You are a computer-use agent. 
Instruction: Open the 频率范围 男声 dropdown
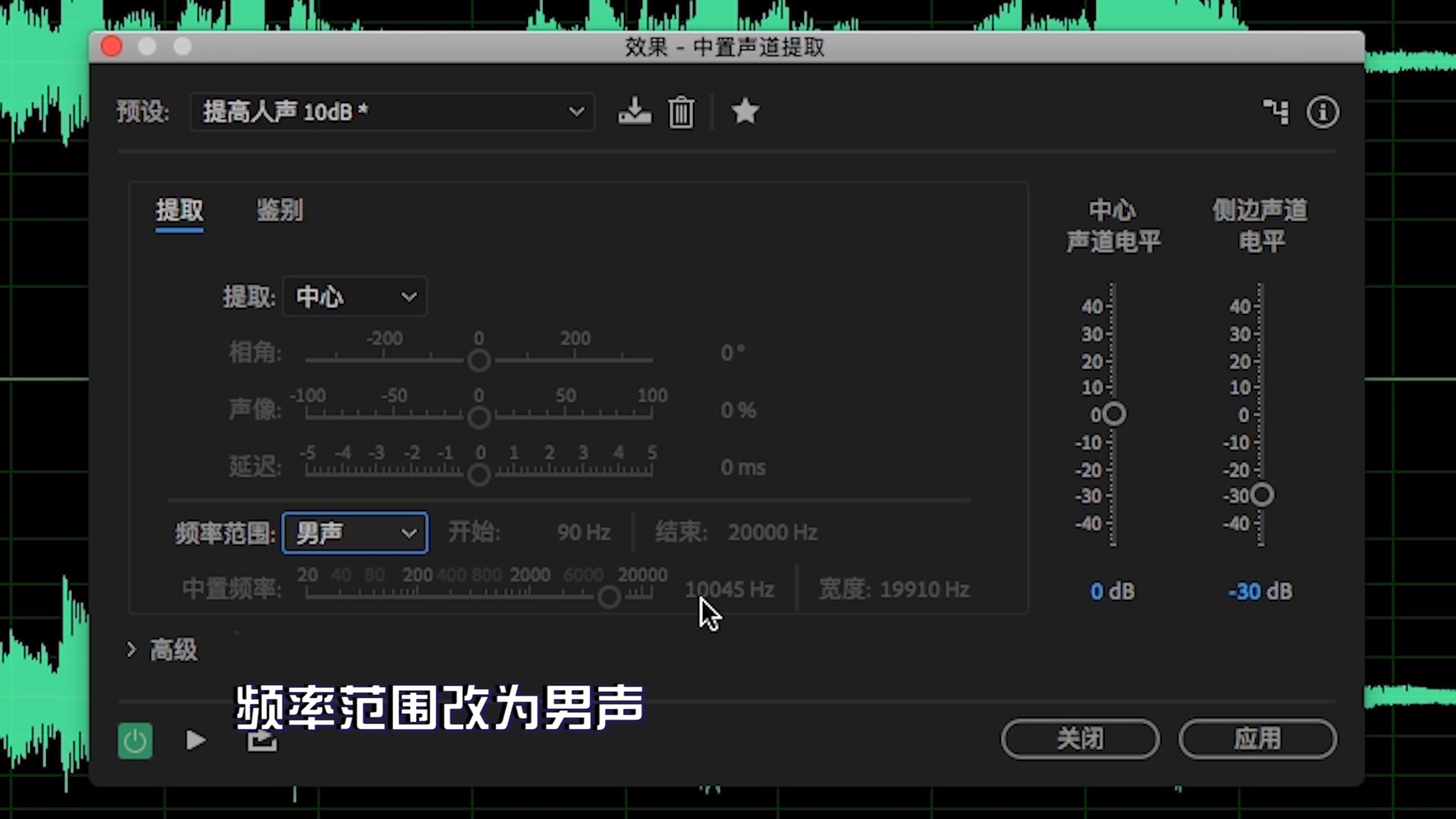(355, 533)
